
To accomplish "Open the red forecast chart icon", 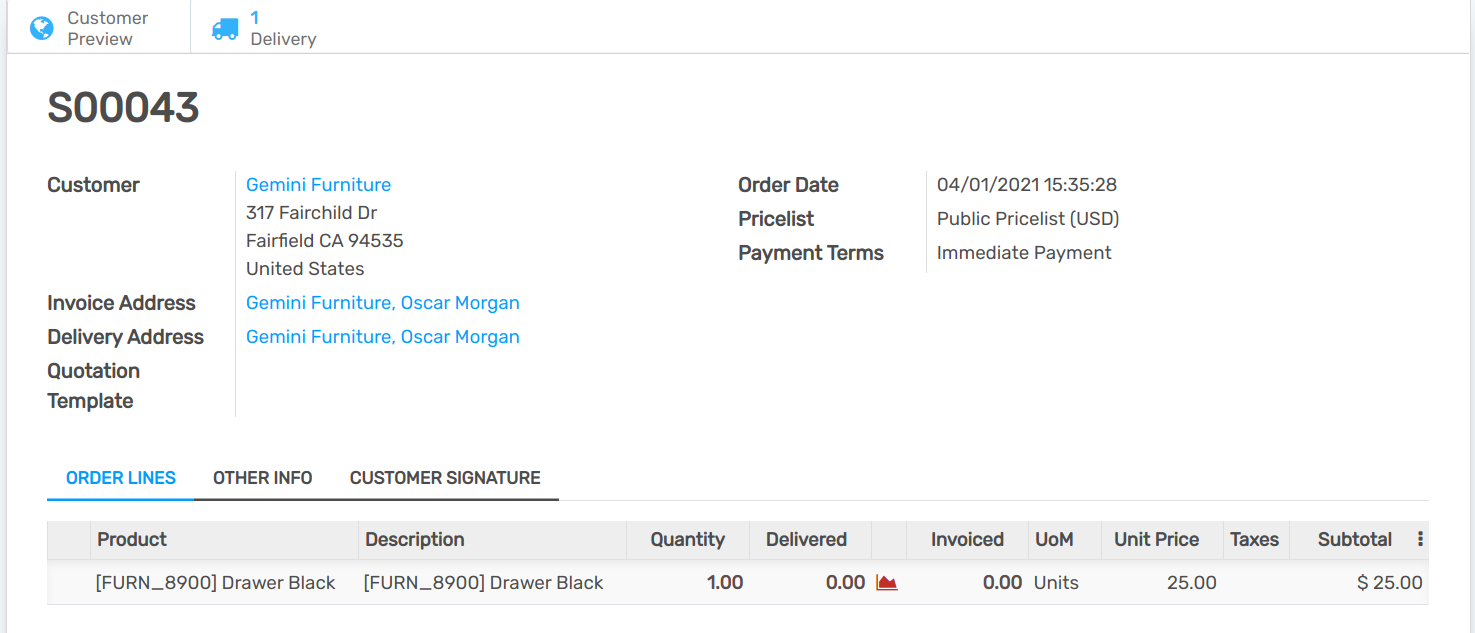I will point(886,582).
